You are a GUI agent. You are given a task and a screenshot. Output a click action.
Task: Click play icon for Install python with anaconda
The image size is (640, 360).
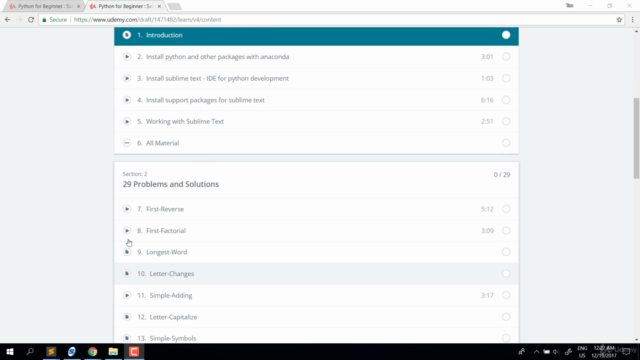tap(127, 57)
